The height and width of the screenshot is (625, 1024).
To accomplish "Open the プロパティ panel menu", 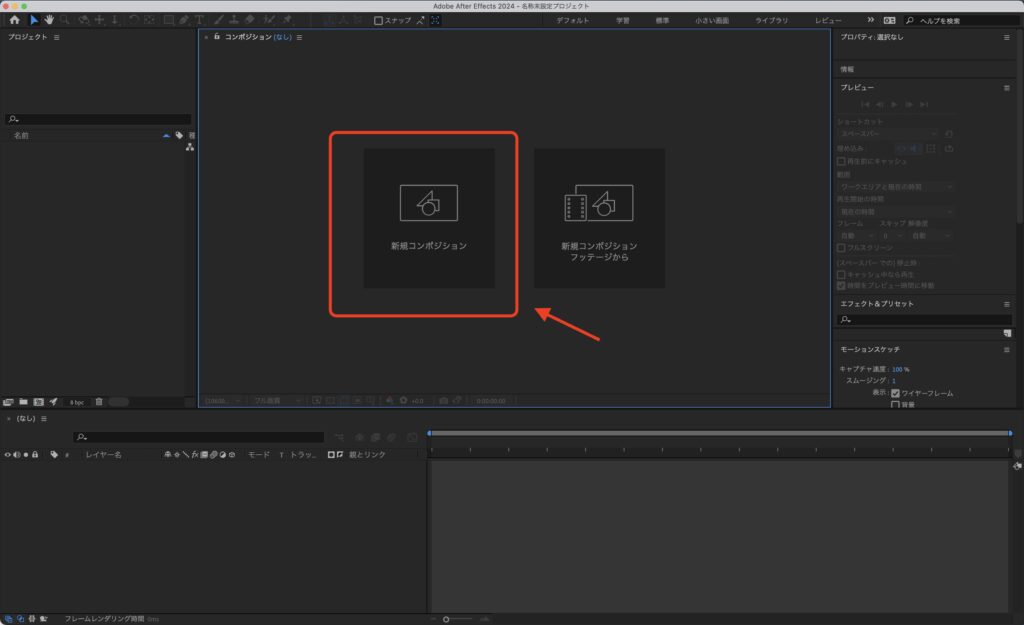I will click(x=1006, y=37).
